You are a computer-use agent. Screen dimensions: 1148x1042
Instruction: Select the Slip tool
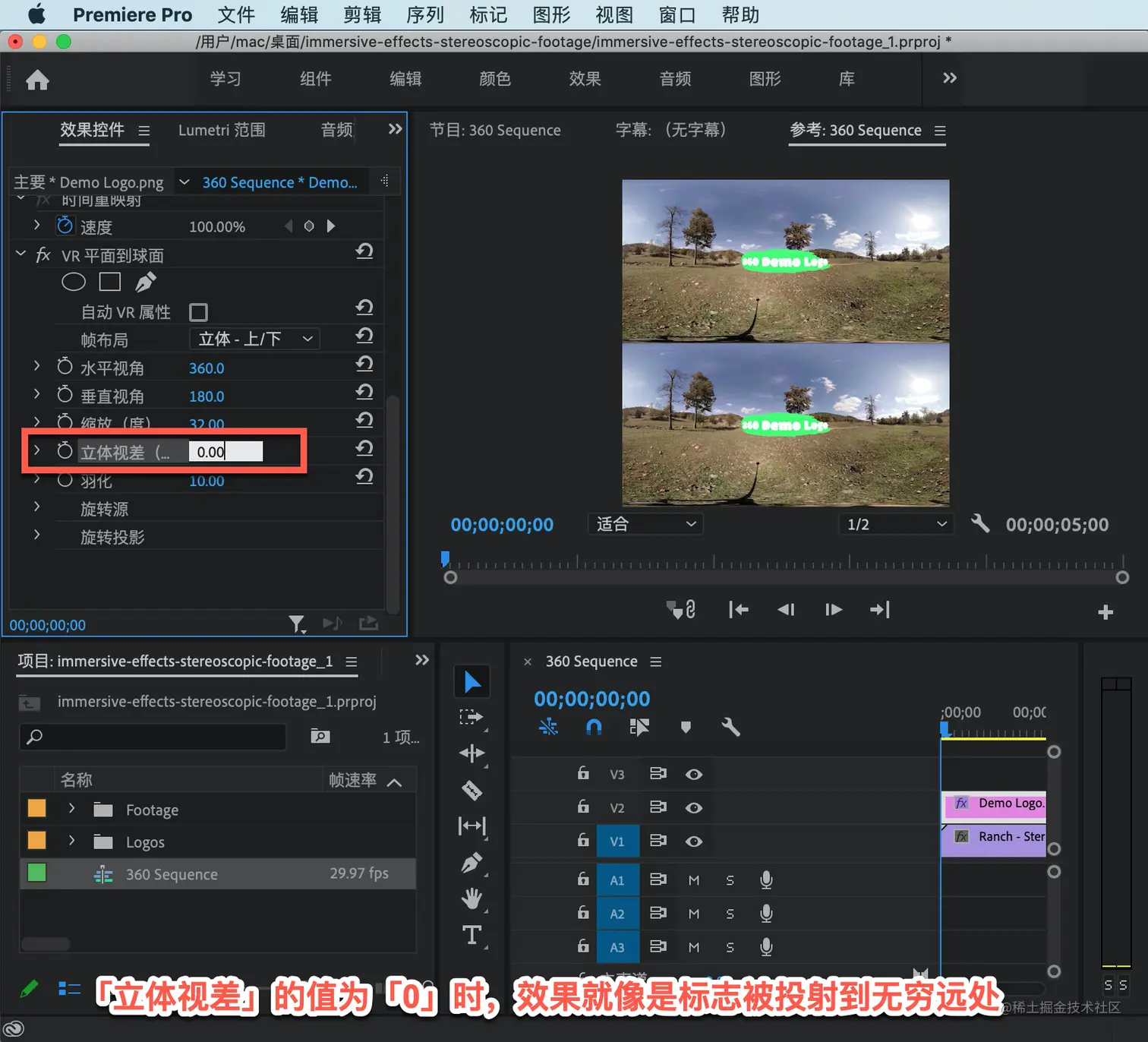click(x=471, y=826)
